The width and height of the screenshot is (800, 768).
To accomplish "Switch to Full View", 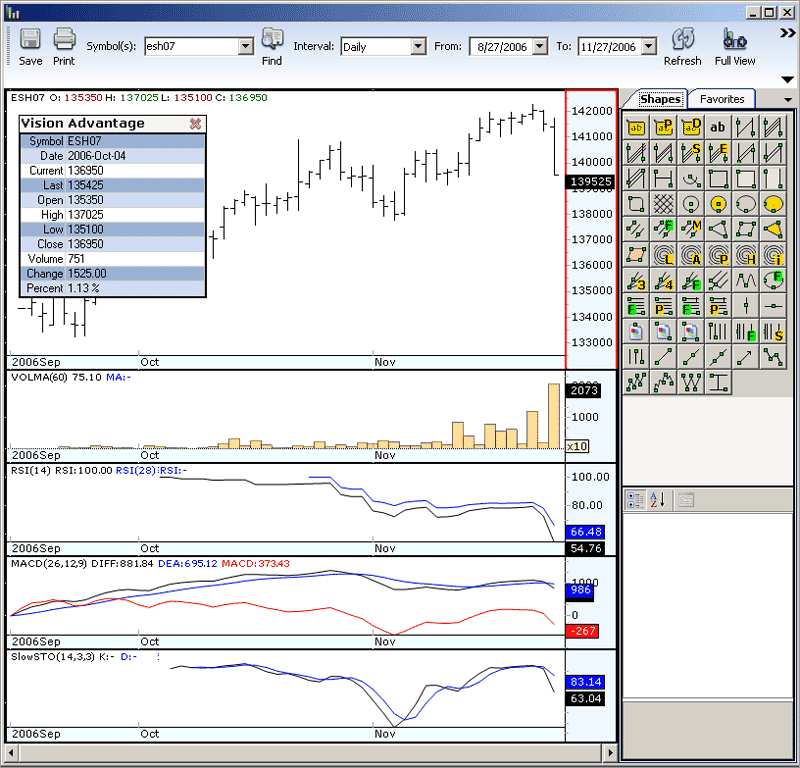I will (x=735, y=47).
